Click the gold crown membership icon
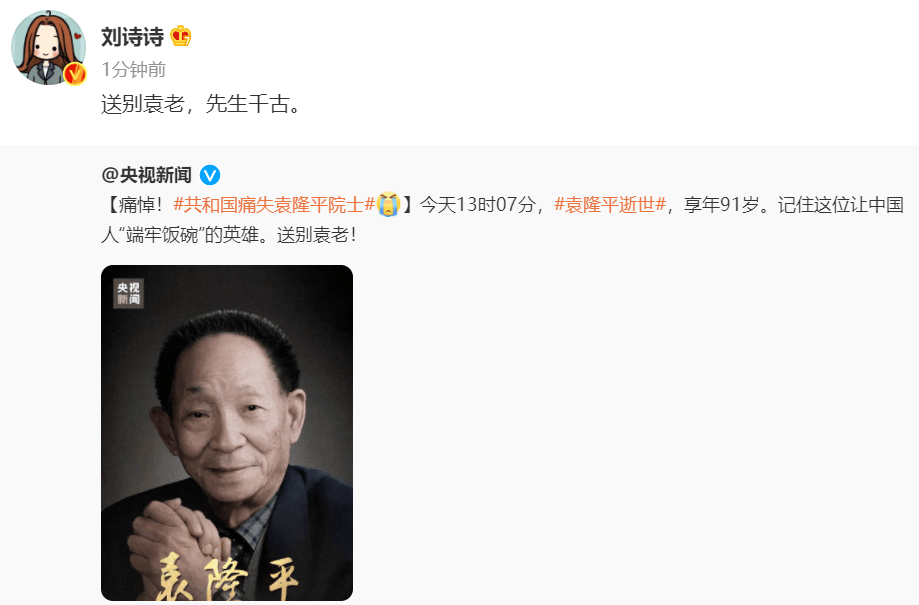Viewport: 919px width, 605px height. click(181, 36)
